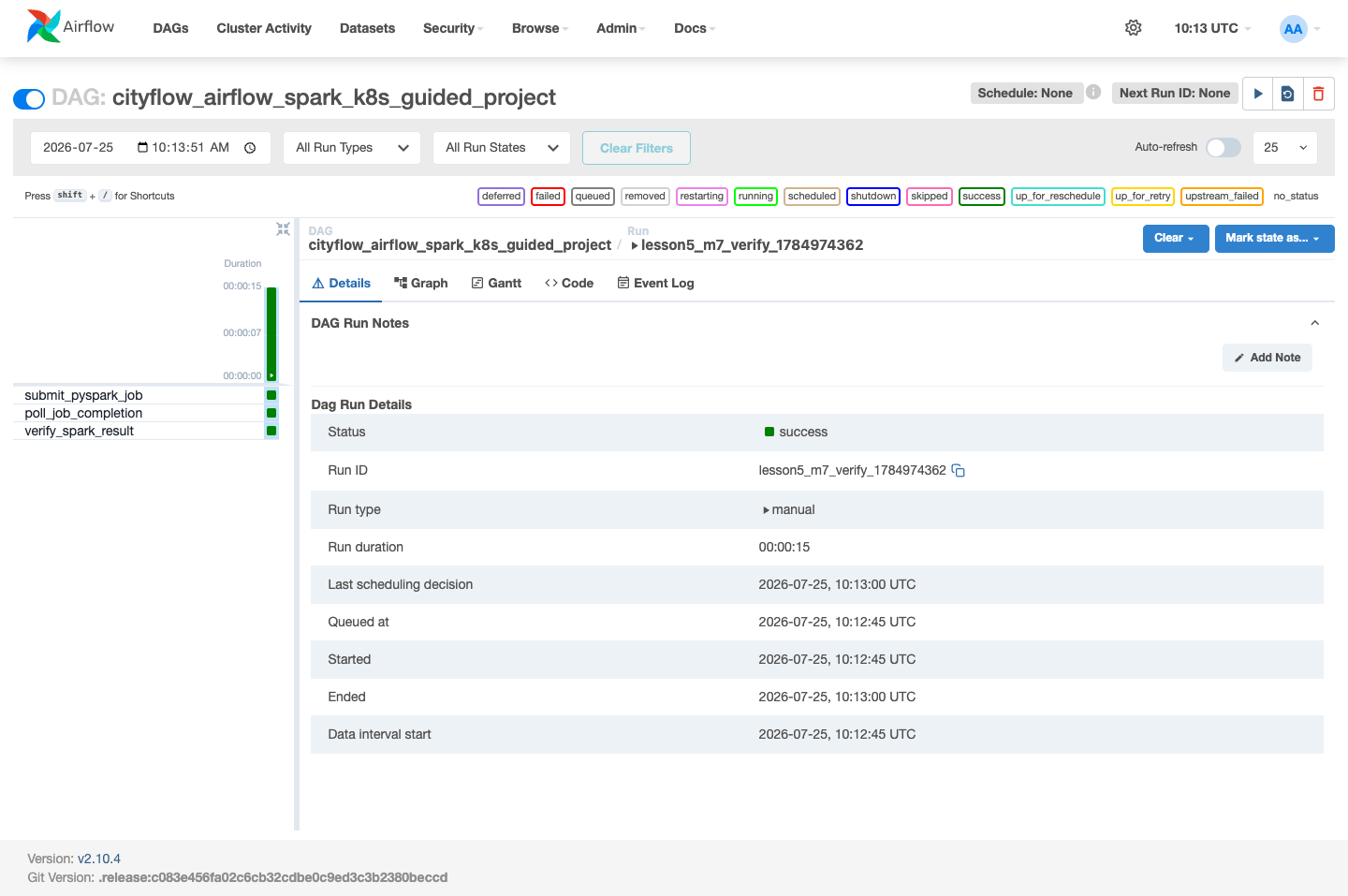
Task: Click the green run duration bar
Action: click(271, 333)
